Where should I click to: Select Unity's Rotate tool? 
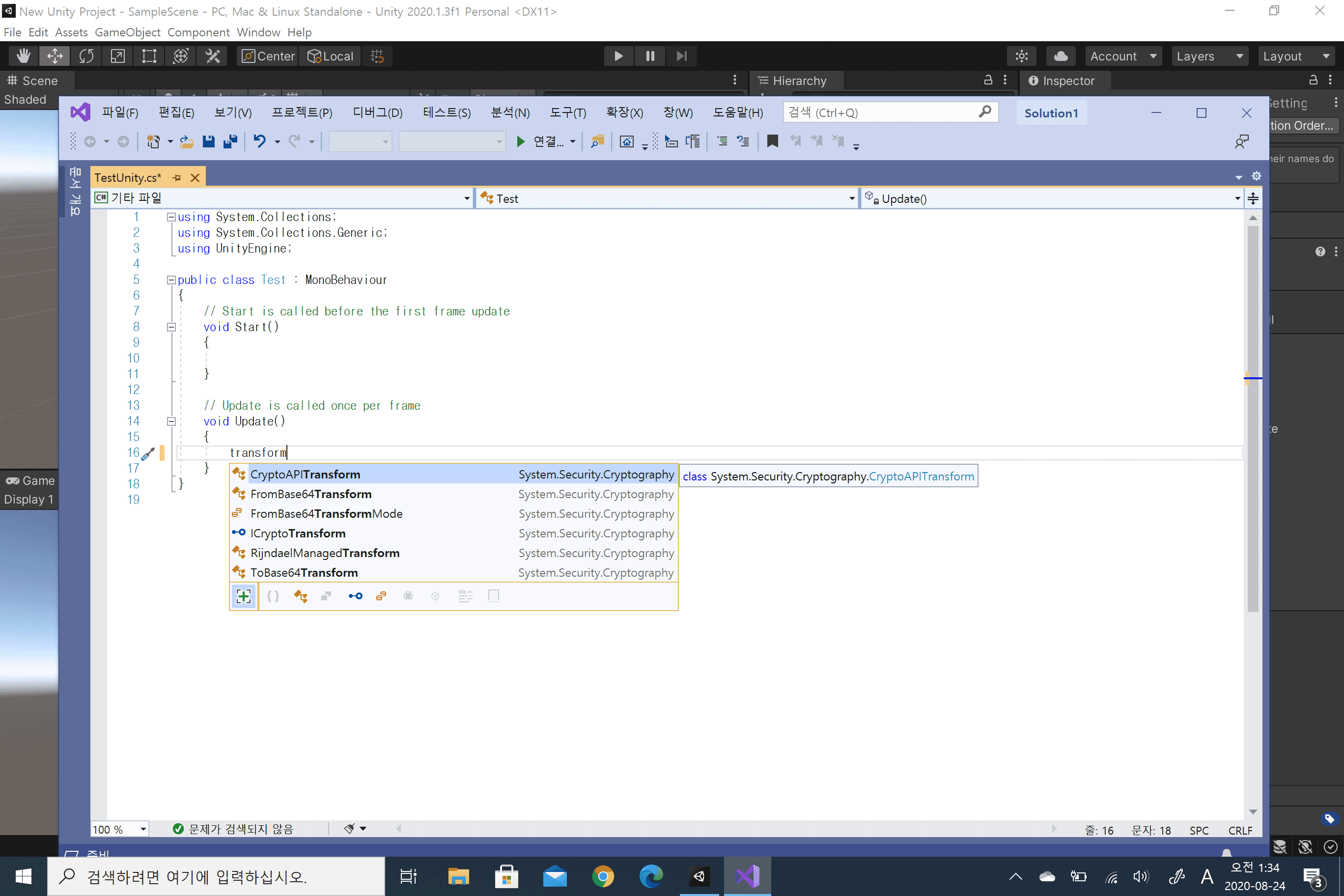(x=86, y=56)
